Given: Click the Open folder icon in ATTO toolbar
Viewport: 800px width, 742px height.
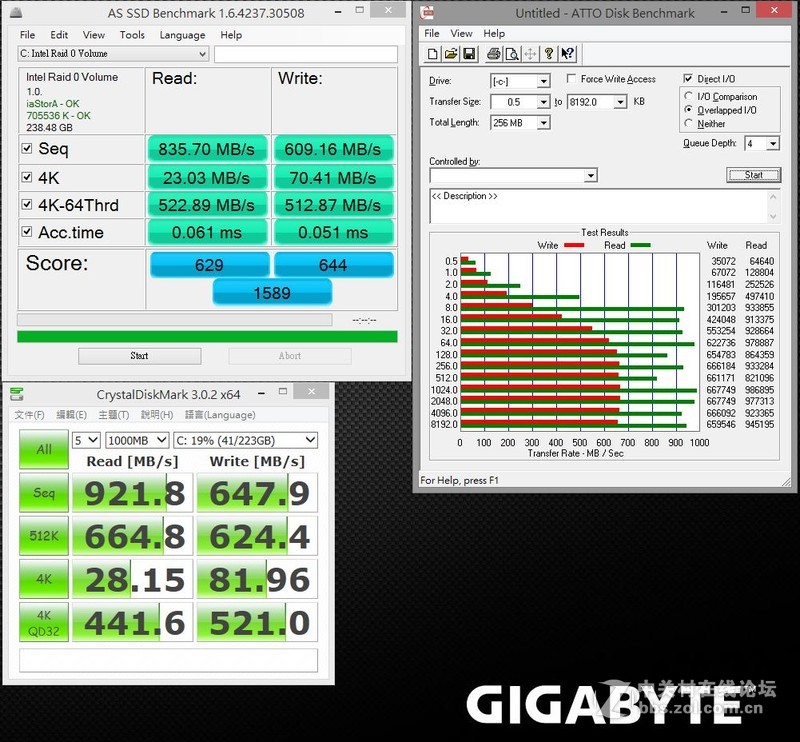Looking at the screenshot, I should [x=451, y=54].
